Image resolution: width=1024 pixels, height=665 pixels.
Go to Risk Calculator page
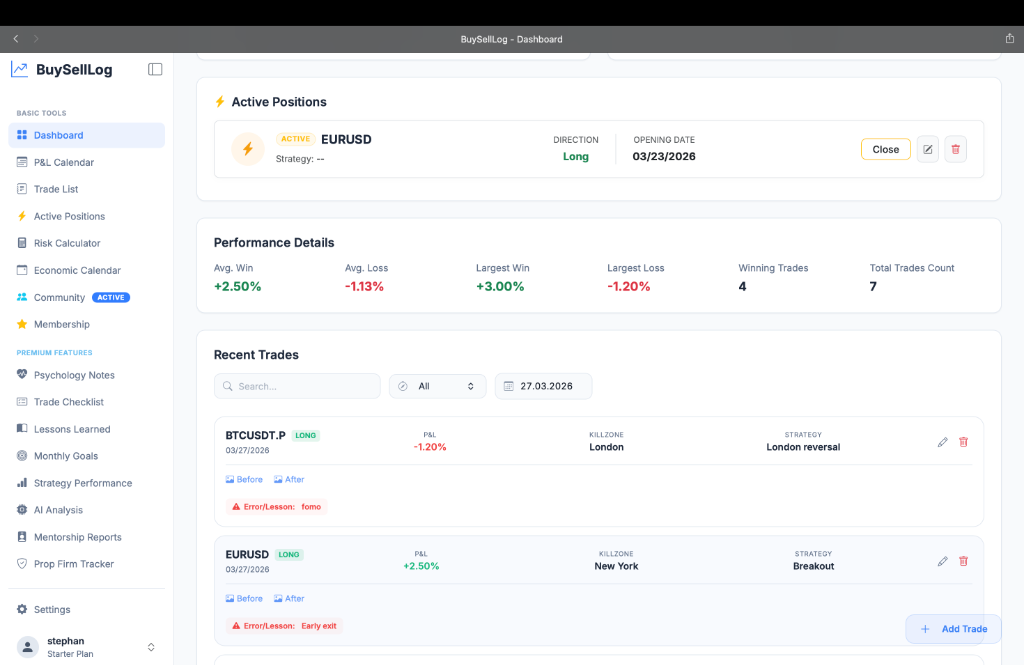tap(67, 243)
